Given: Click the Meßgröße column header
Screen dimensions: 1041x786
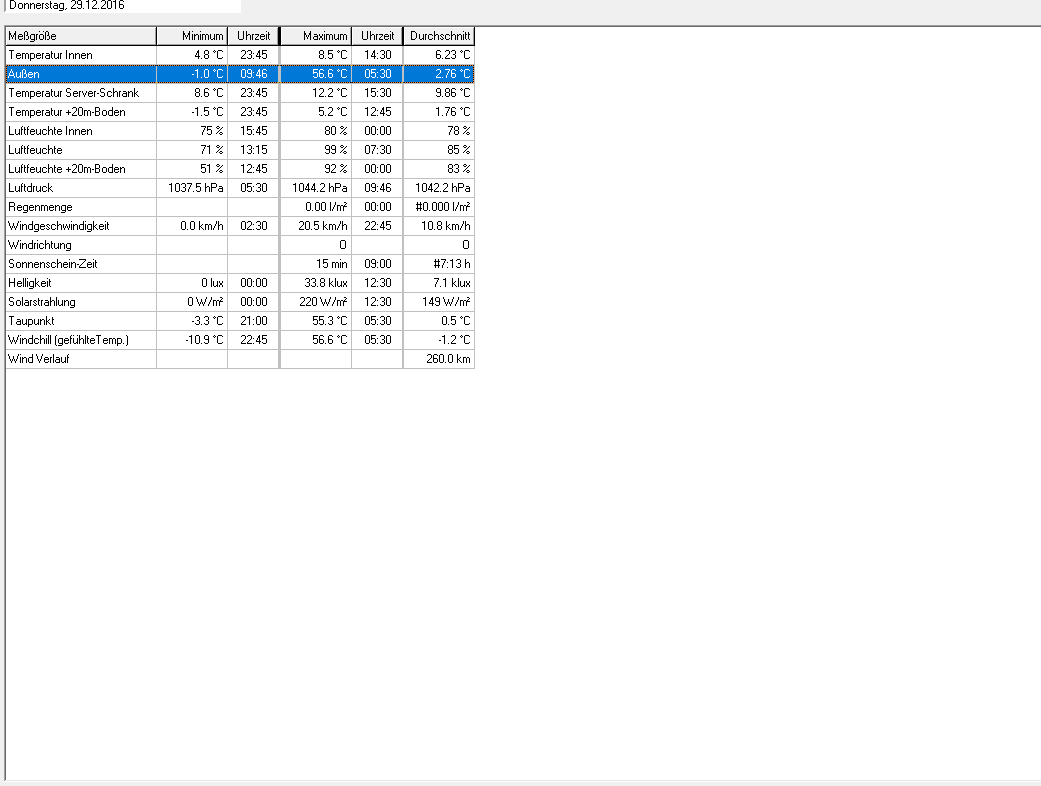Looking at the screenshot, I should (80, 36).
